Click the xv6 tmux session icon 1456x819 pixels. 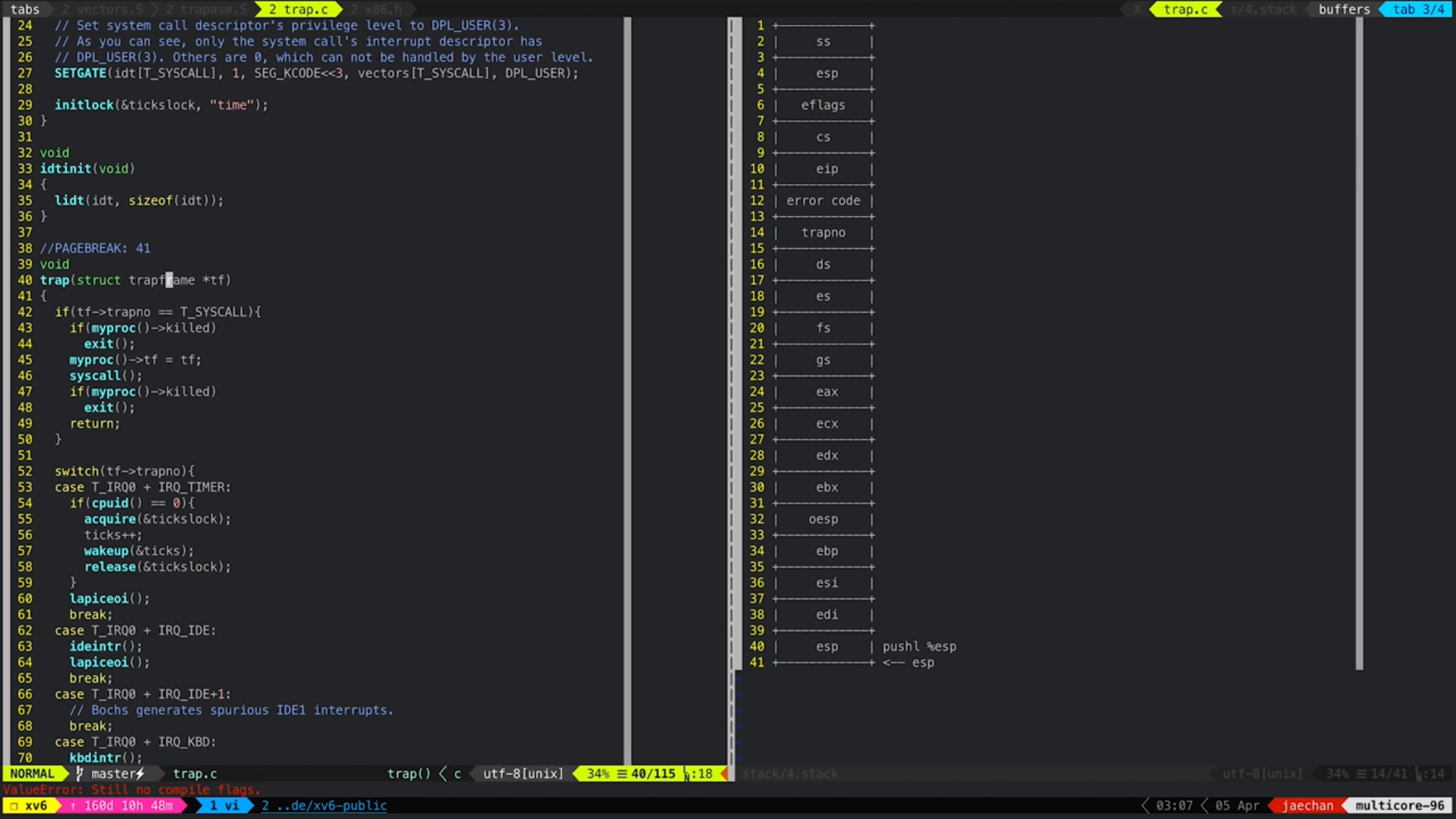point(14,805)
